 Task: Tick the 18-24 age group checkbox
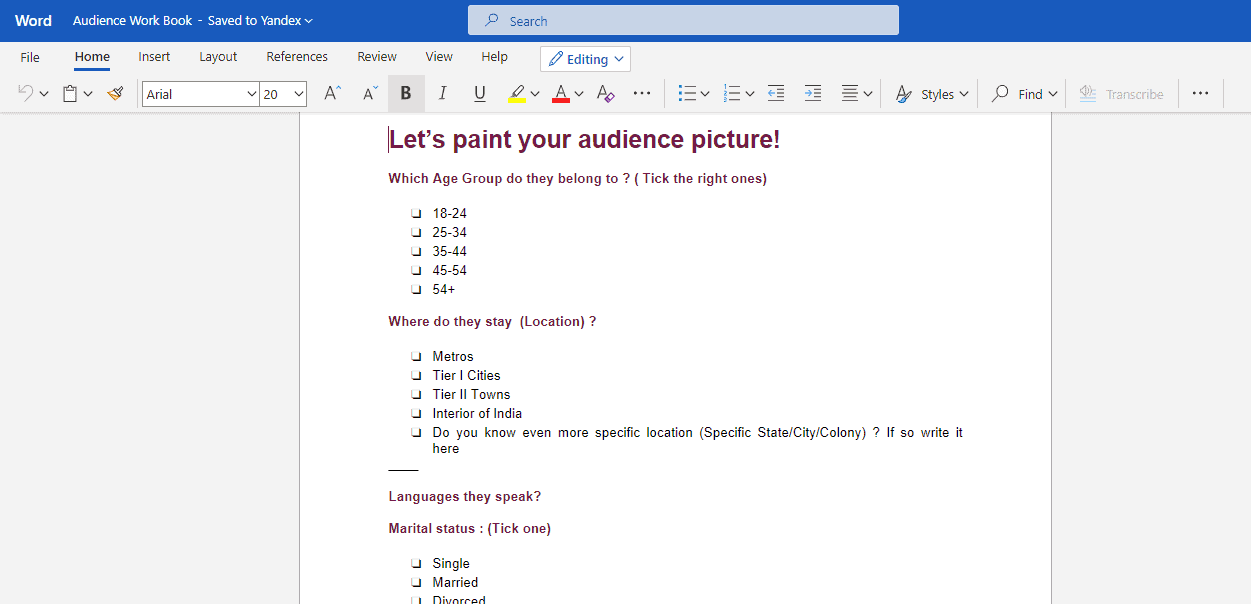click(x=416, y=214)
